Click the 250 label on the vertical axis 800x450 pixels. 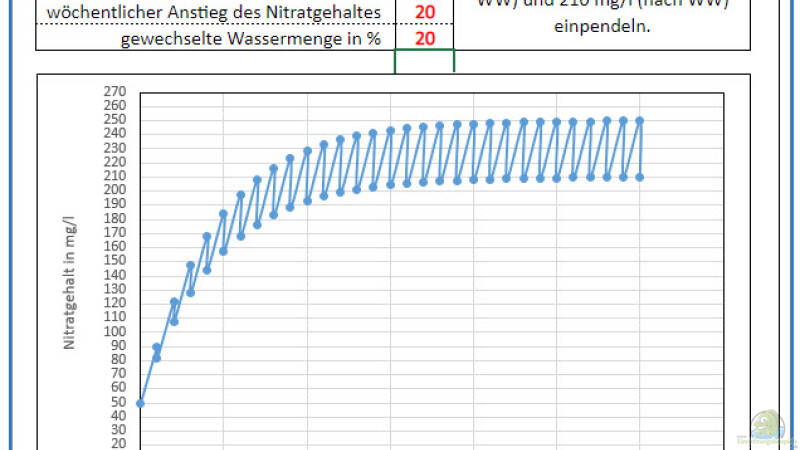(113, 119)
